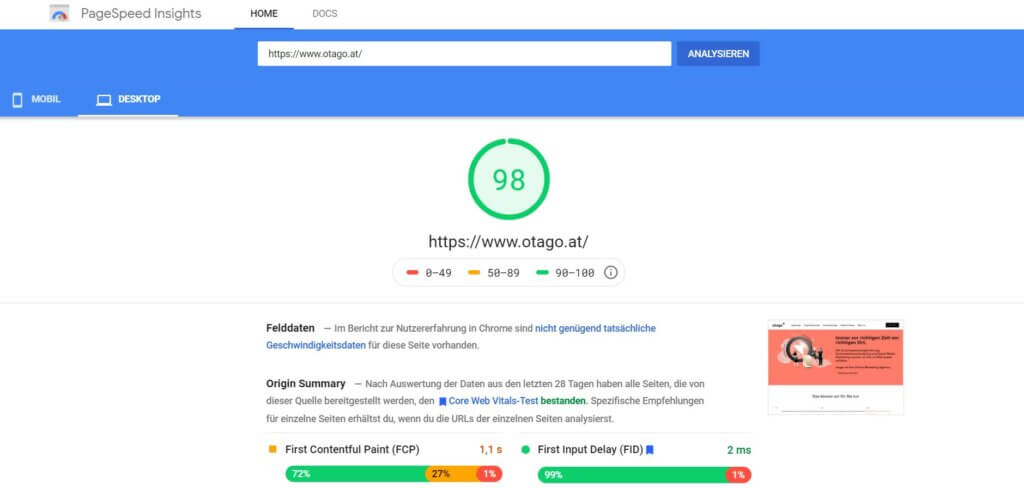Click the otago.at page screenshot thumbnail
The height and width of the screenshot is (488, 1024).
[x=836, y=367]
